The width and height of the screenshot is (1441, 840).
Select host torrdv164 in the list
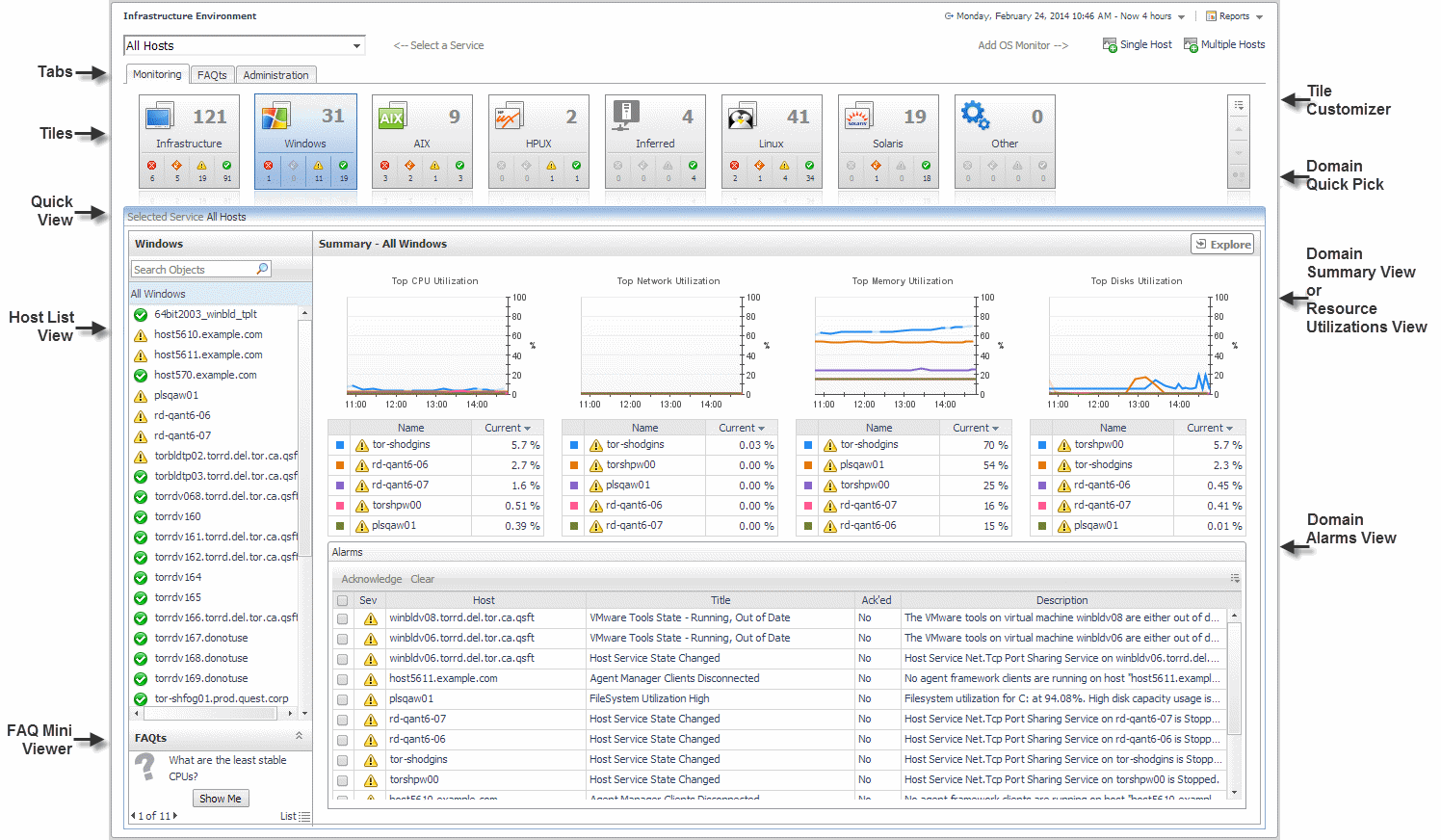[178, 577]
